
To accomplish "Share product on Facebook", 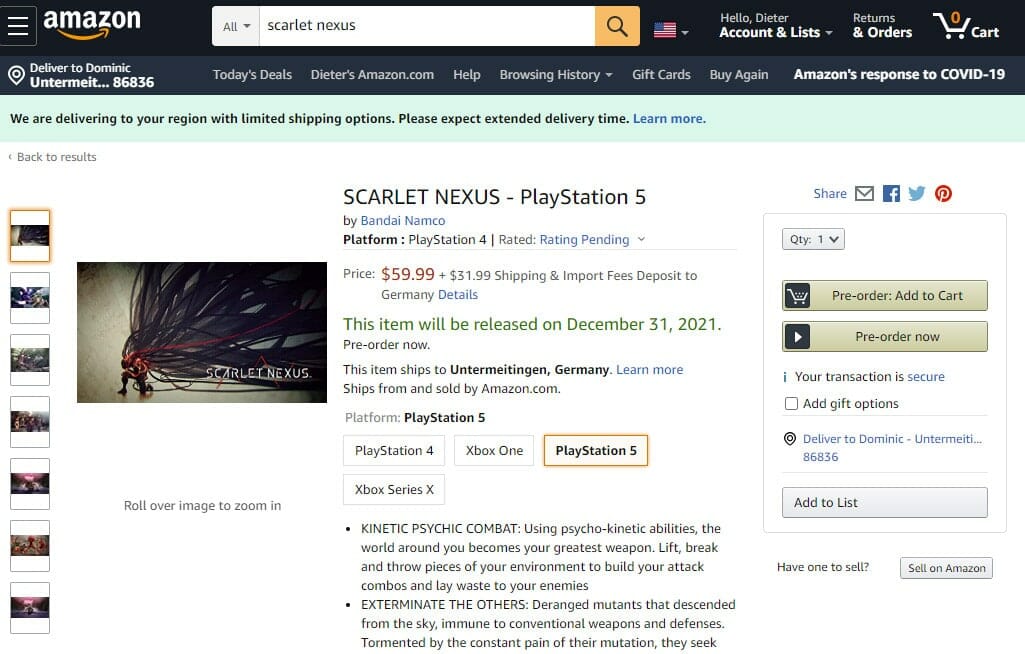I will (x=891, y=194).
